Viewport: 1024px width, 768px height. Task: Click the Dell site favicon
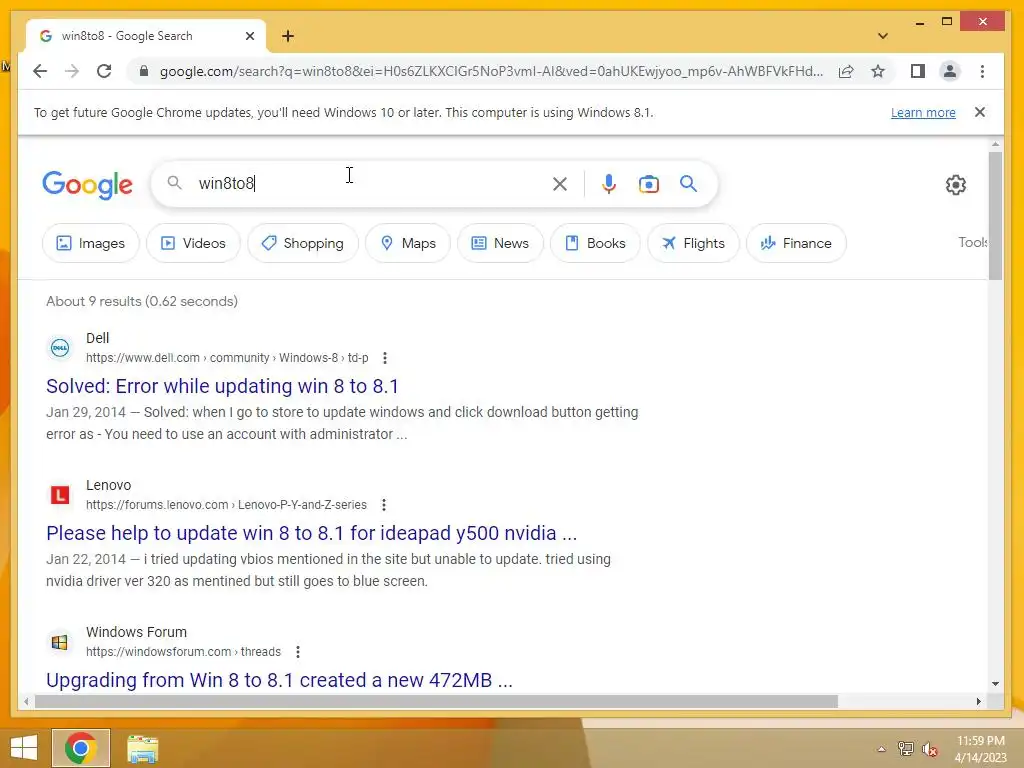[60, 348]
